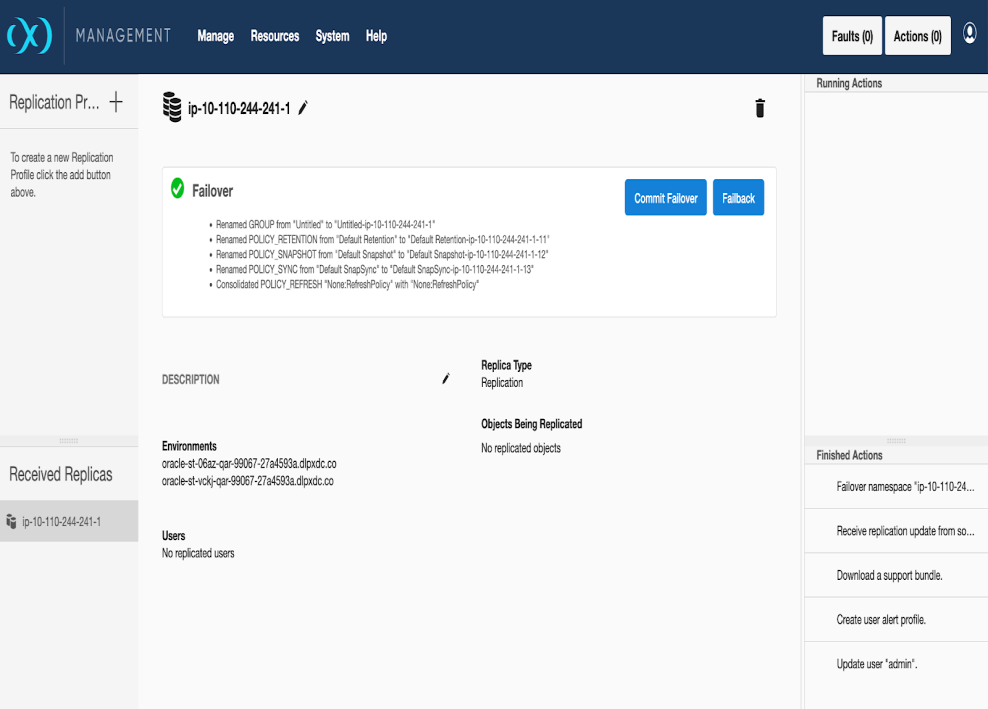Open the Failover namespace finished action

[x=905, y=487]
